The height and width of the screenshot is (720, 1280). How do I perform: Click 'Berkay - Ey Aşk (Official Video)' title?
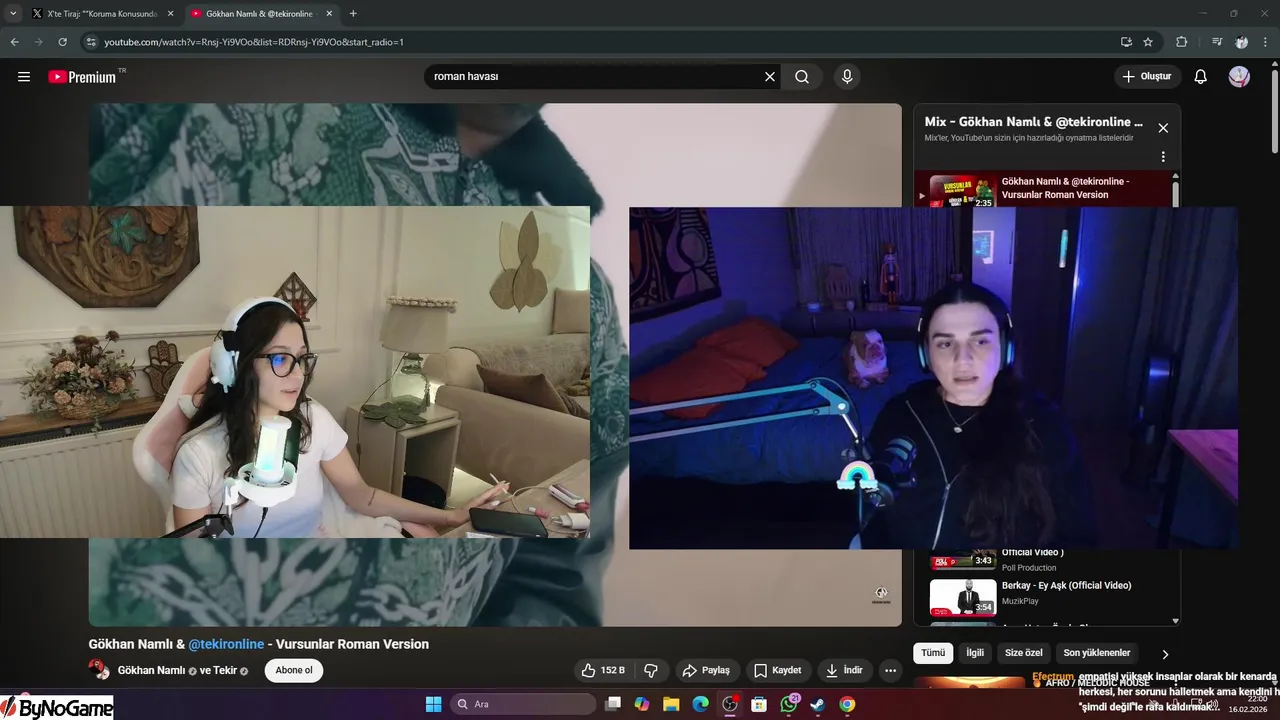[x=1066, y=585]
